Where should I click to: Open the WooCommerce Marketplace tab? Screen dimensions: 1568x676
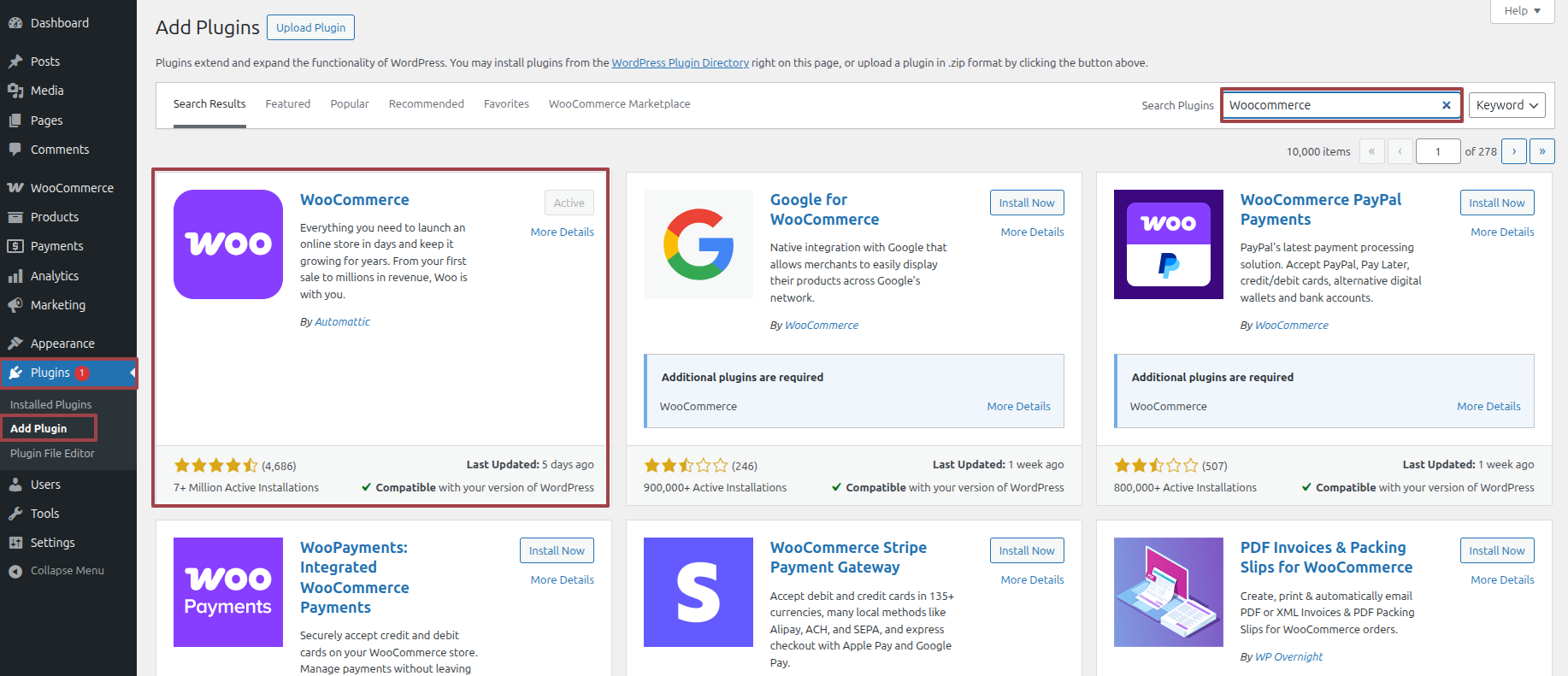point(619,104)
